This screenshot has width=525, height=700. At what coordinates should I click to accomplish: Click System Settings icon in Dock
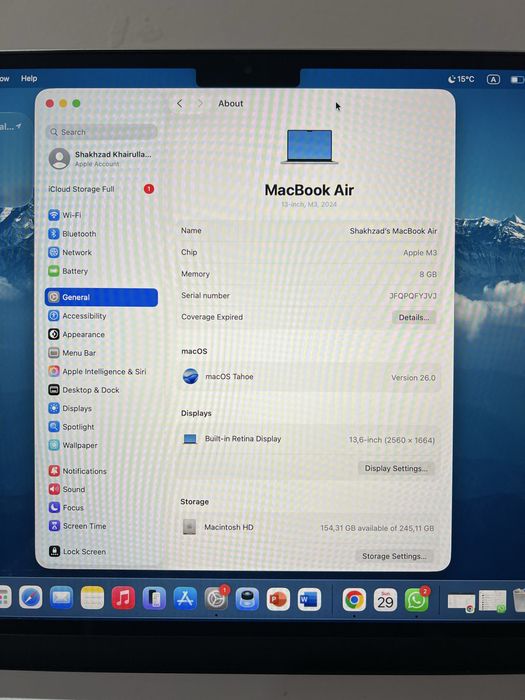pos(216,599)
